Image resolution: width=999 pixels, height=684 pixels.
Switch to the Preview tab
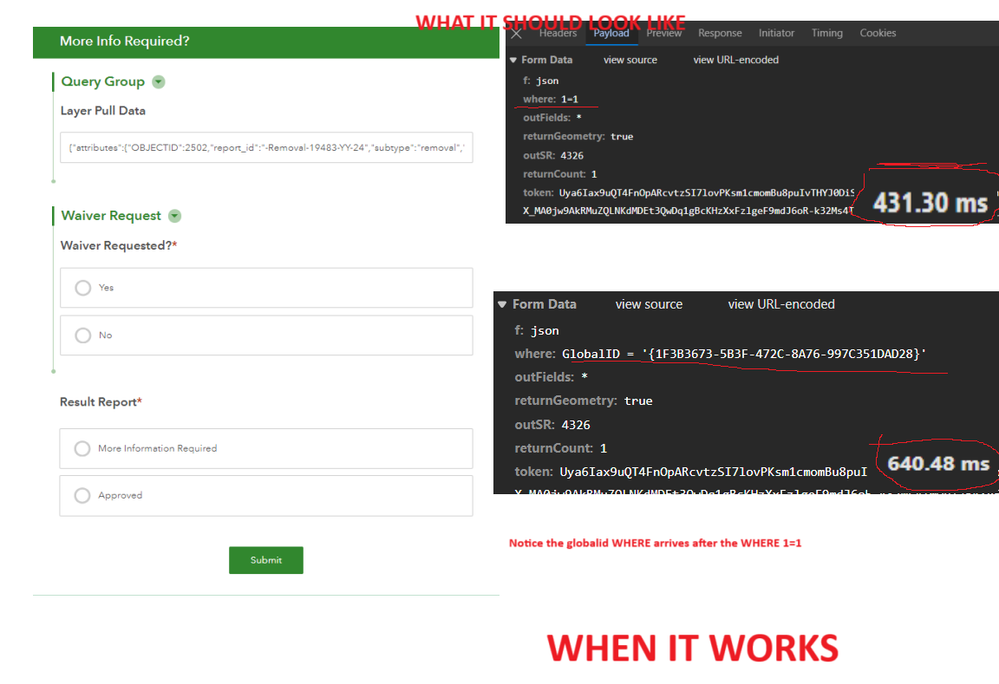664,33
